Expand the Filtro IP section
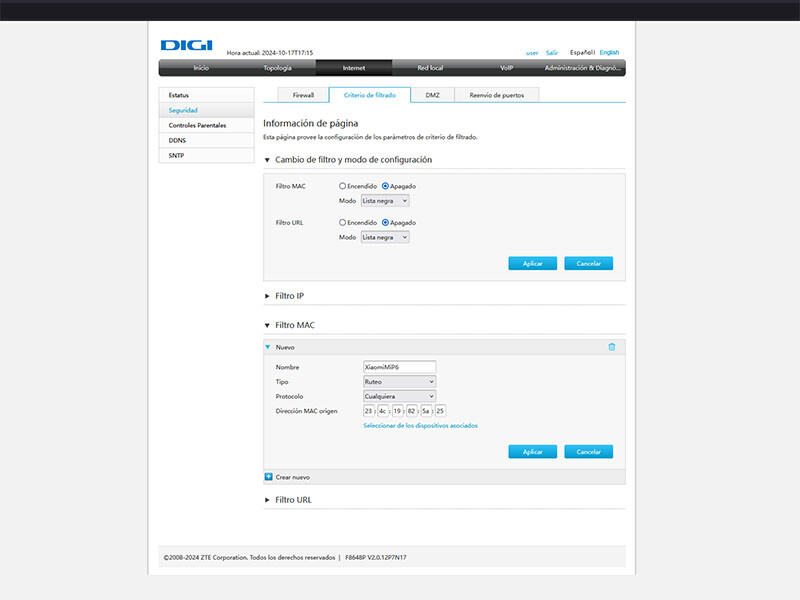800x600 pixels. click(x=267, y=296)
